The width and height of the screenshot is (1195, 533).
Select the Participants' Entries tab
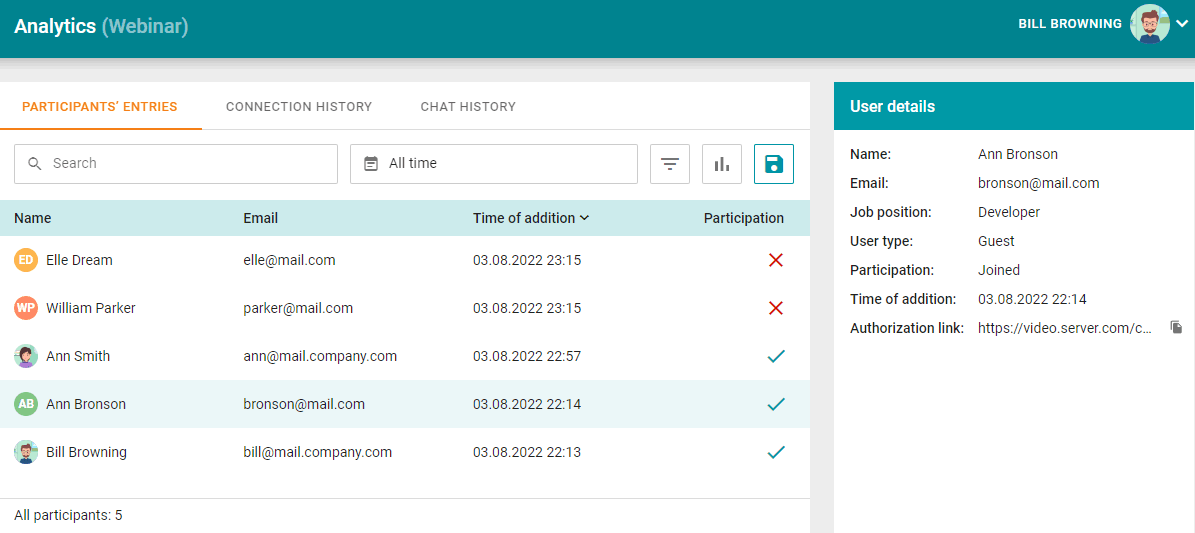point(100,106)
